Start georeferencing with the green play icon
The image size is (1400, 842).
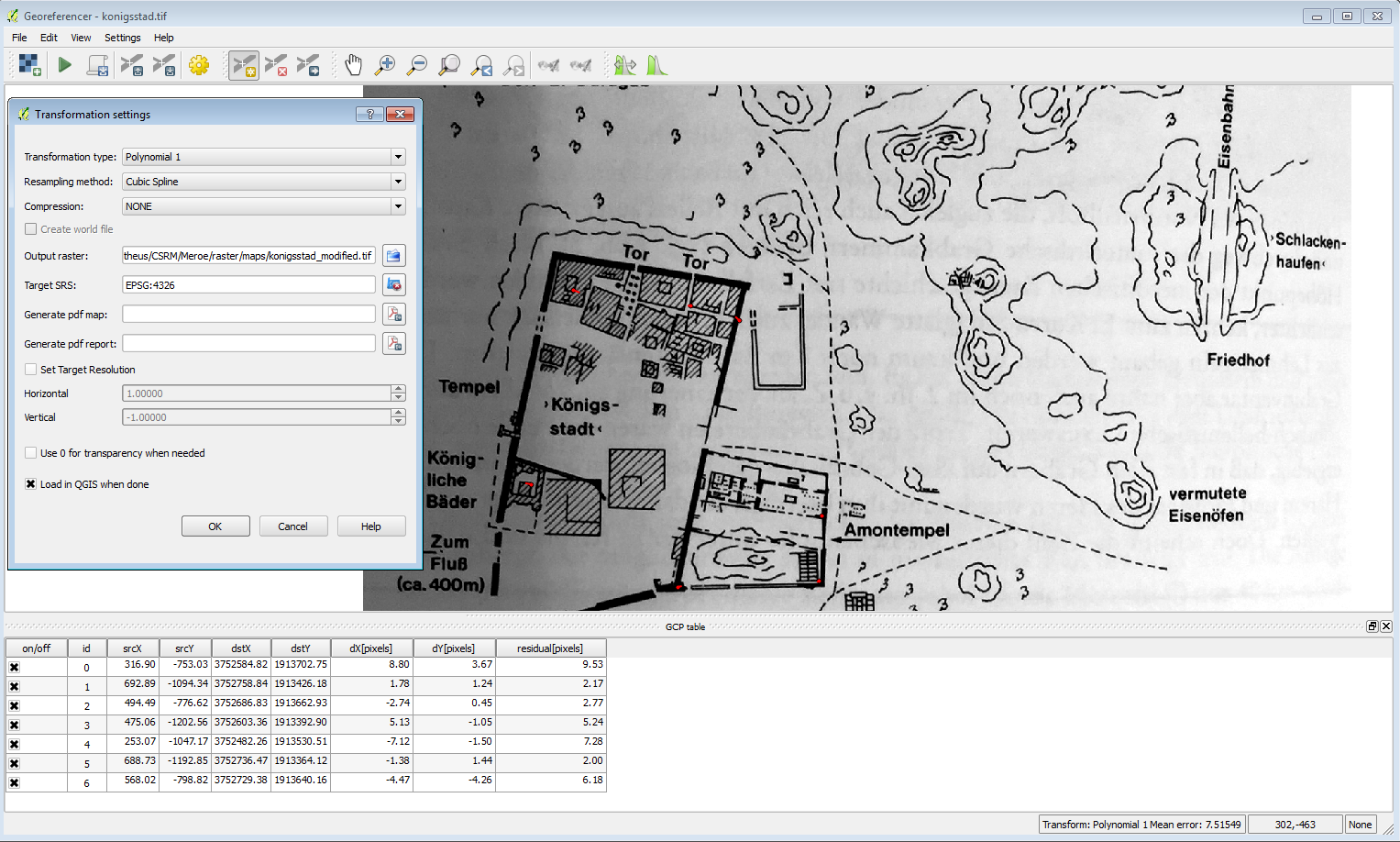point(64,65)
